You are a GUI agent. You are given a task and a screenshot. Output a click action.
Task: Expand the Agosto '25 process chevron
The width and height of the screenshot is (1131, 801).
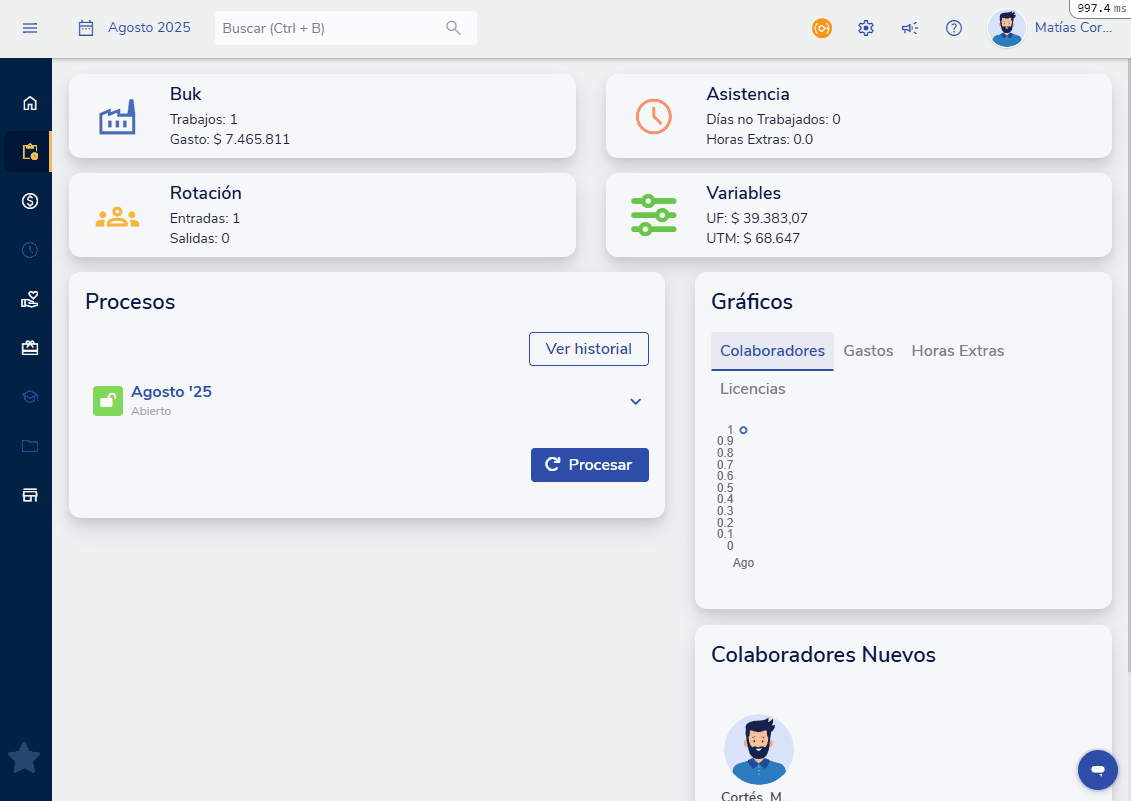point(635,401)
